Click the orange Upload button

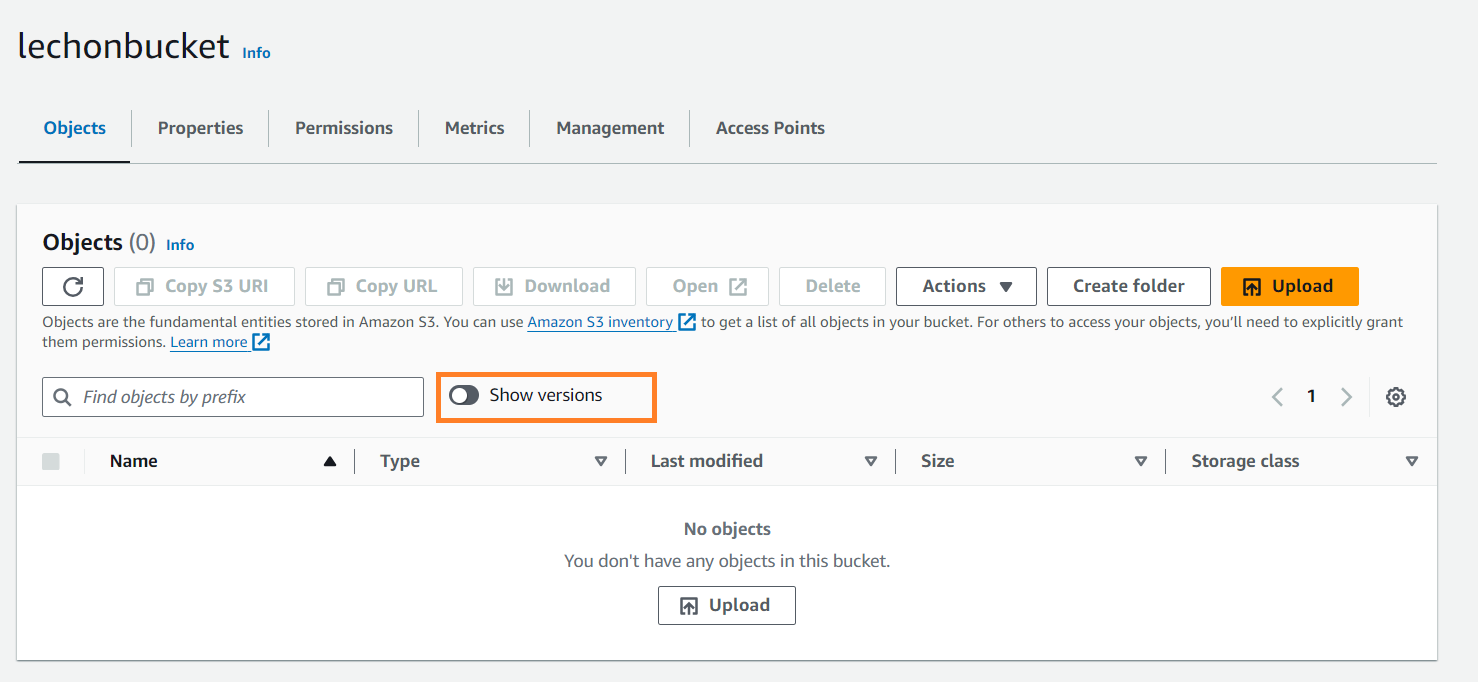coord(1289,287)
